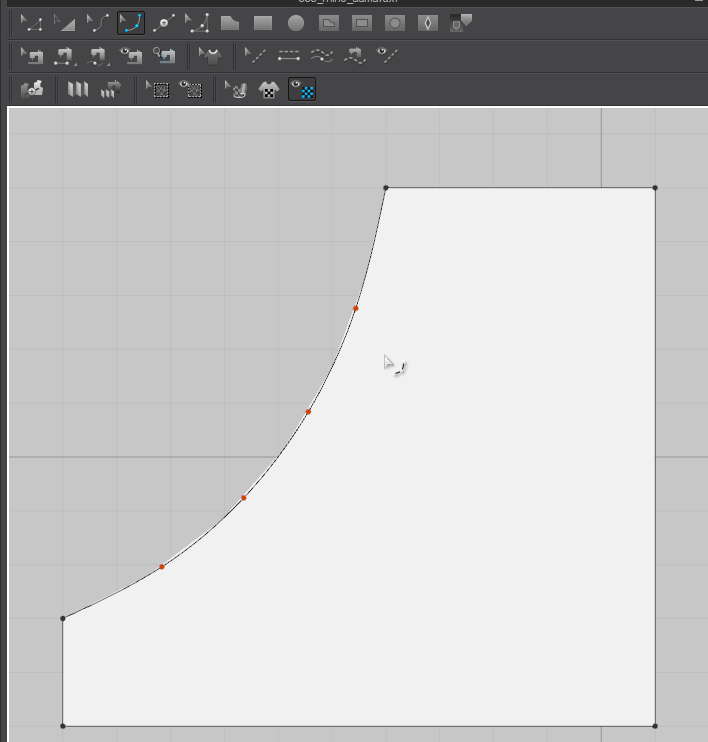Select the Trace pattern tool
Image resolution: width=708 pixels, height=742 pixels.
(x=460, y=23)
